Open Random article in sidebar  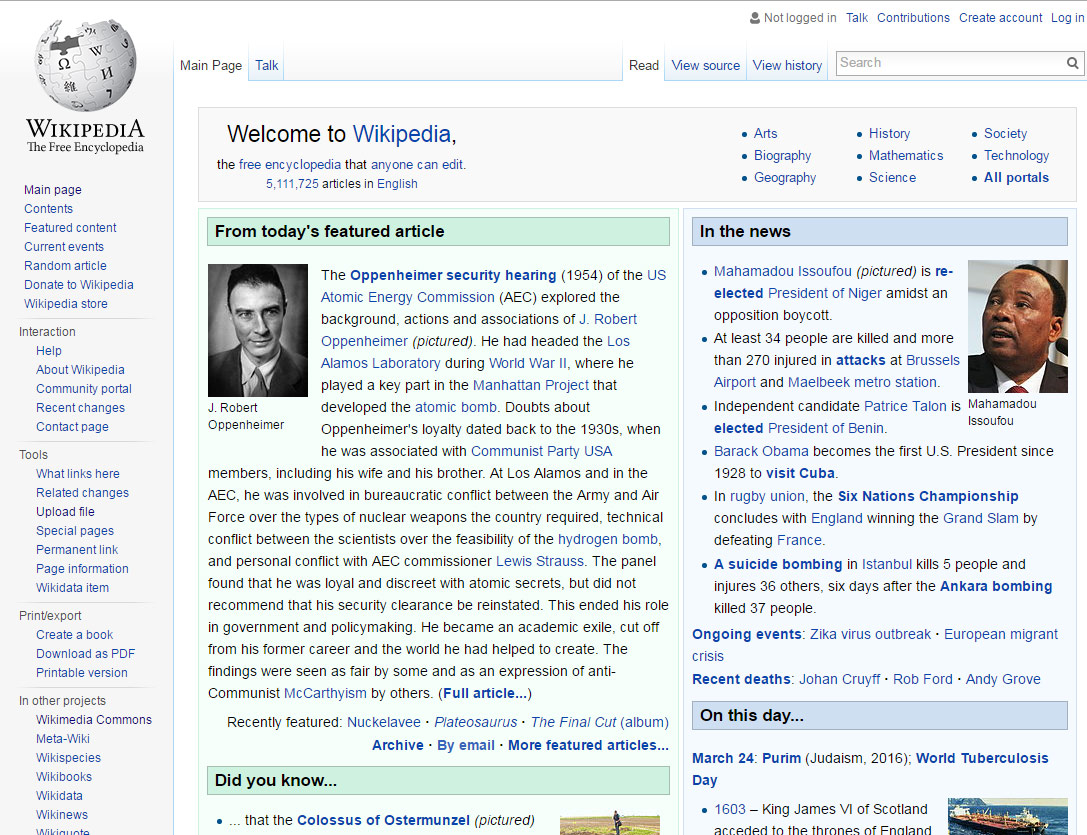click(x=65, y=266)
